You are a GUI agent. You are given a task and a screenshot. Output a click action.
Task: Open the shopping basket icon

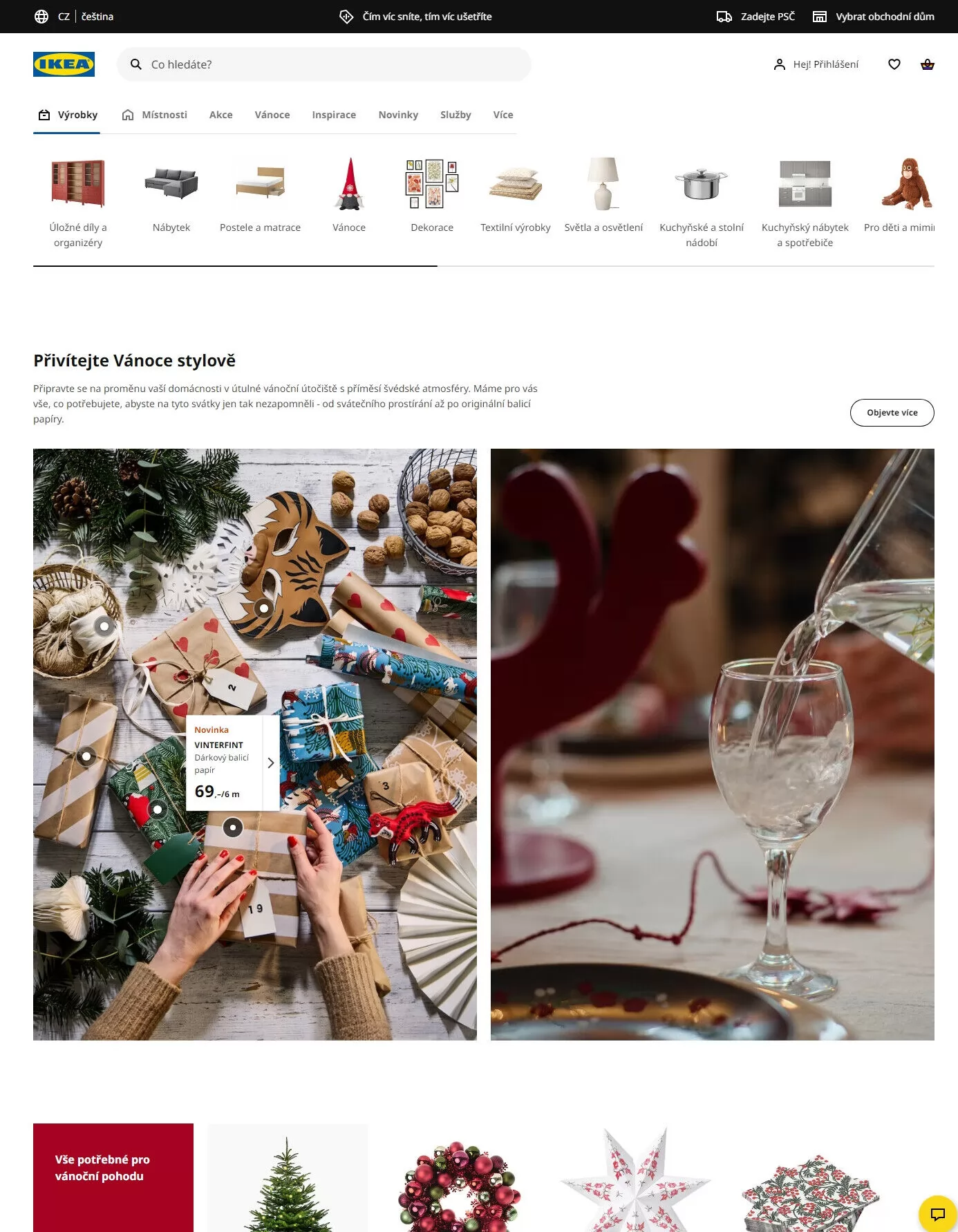pos(928,64)
